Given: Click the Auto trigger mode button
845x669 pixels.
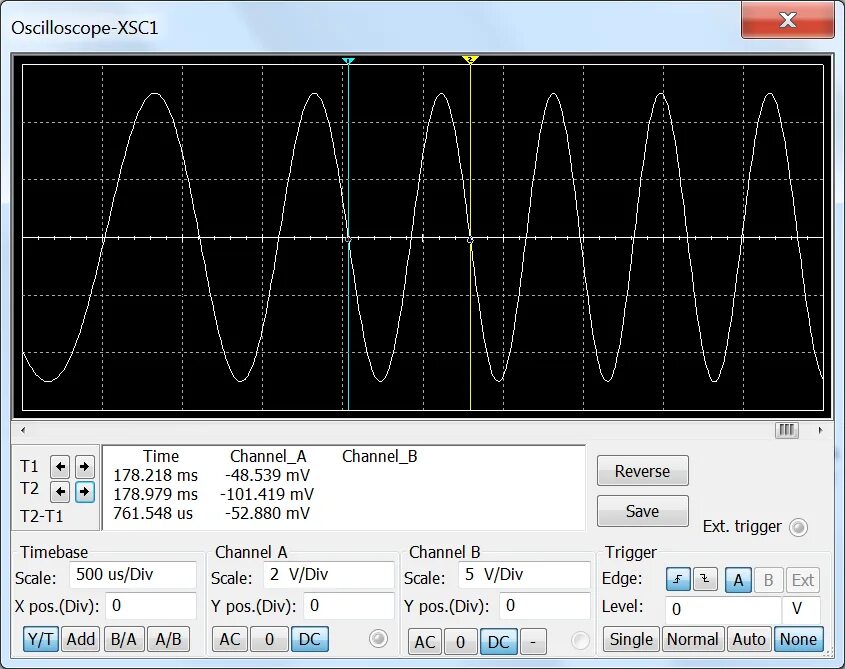Looking at the screenshot, I should 749,639.
